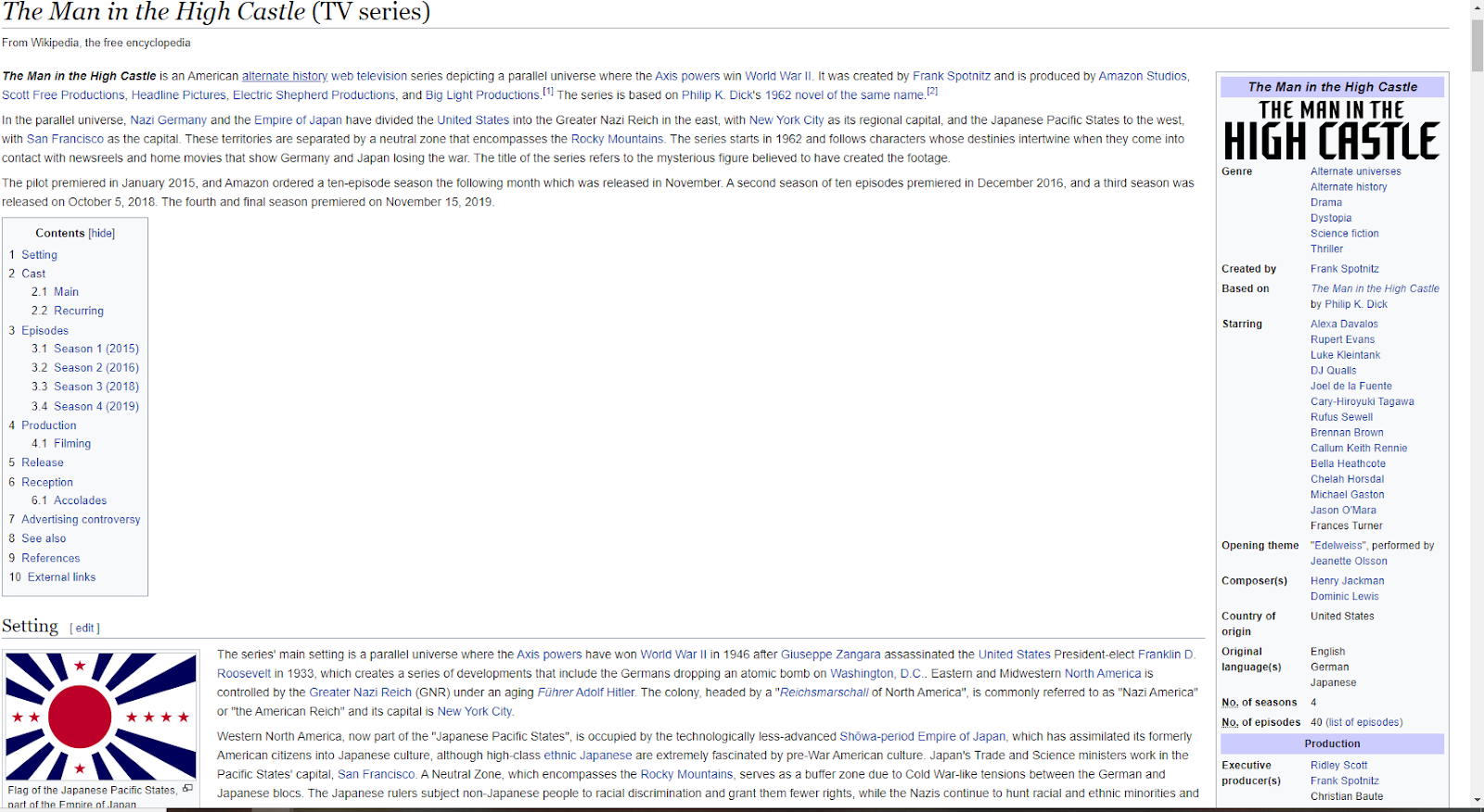
Task: Jump to the Reception contents entry
Action: click(x=47, y=482)
